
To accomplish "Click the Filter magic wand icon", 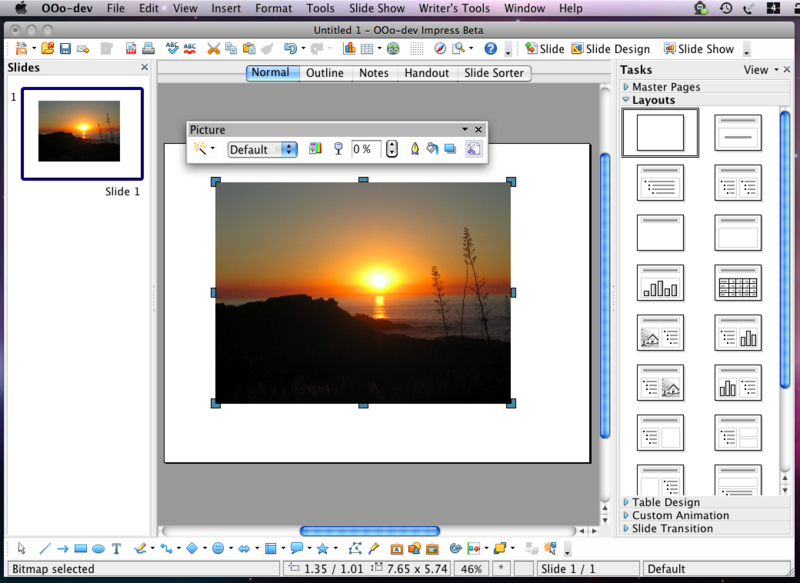I will point(201,149).
